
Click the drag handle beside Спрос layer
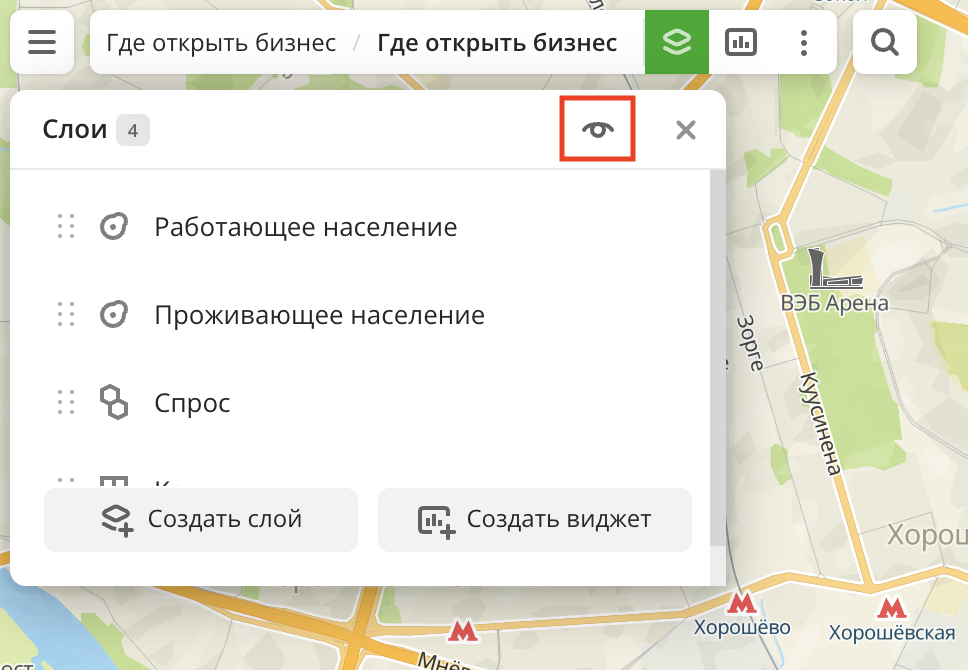point(66,402)
